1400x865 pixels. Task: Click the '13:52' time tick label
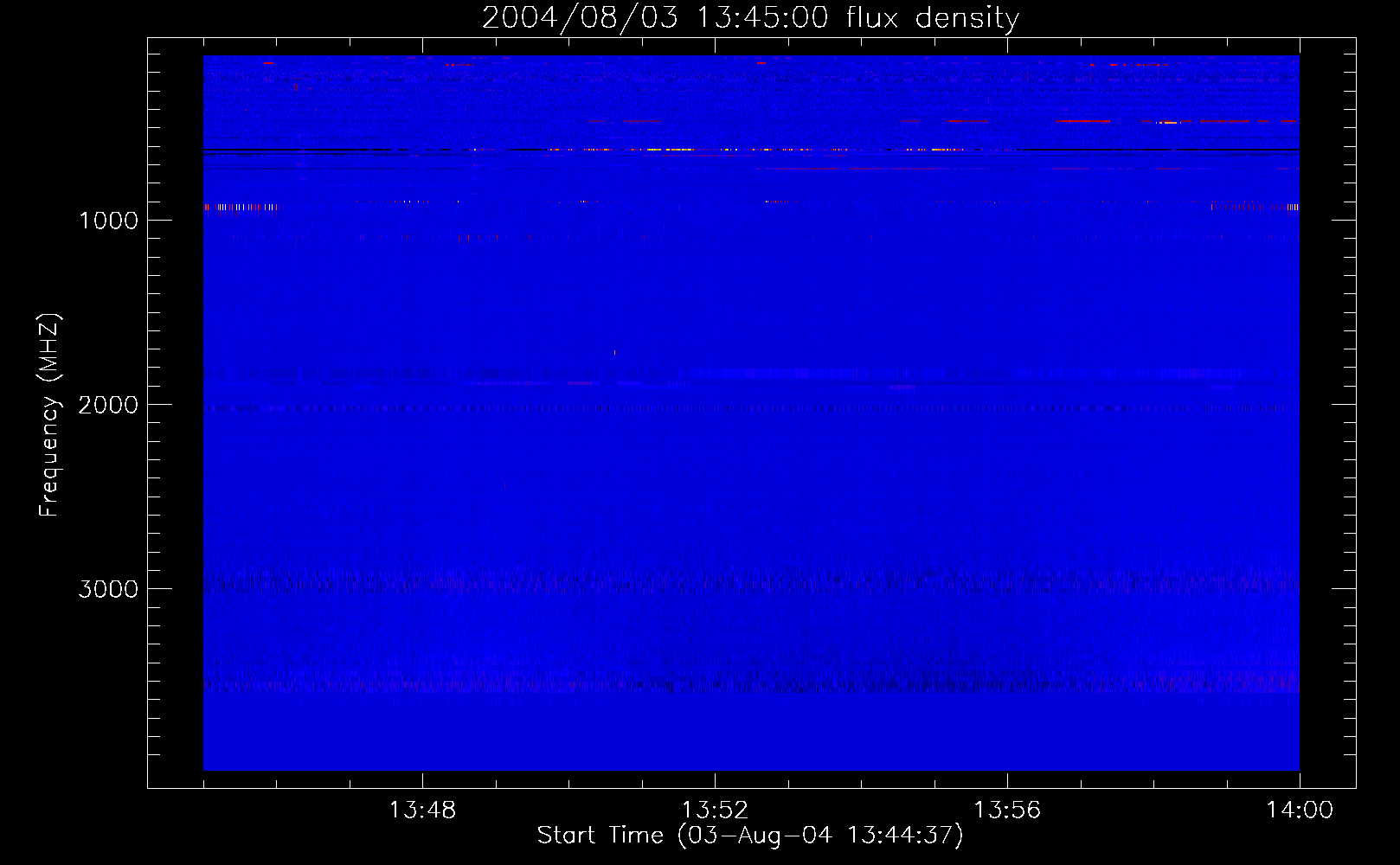tap(715, 811)
